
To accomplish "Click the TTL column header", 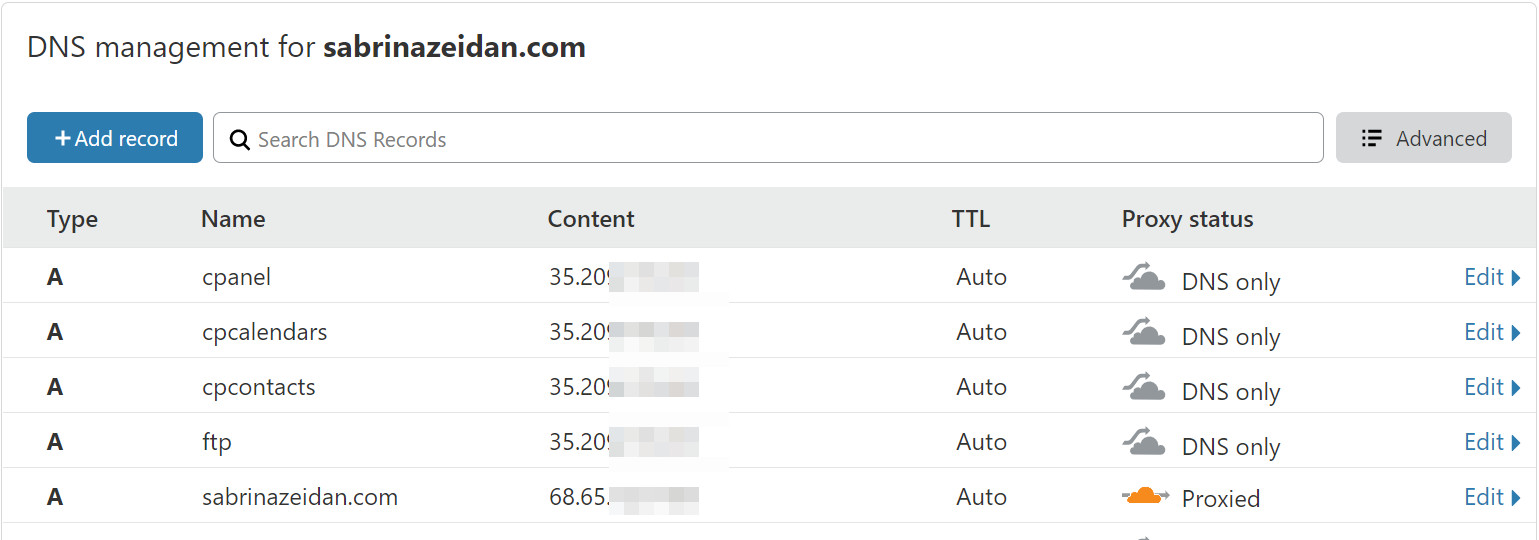I will [x=971, y=219].
